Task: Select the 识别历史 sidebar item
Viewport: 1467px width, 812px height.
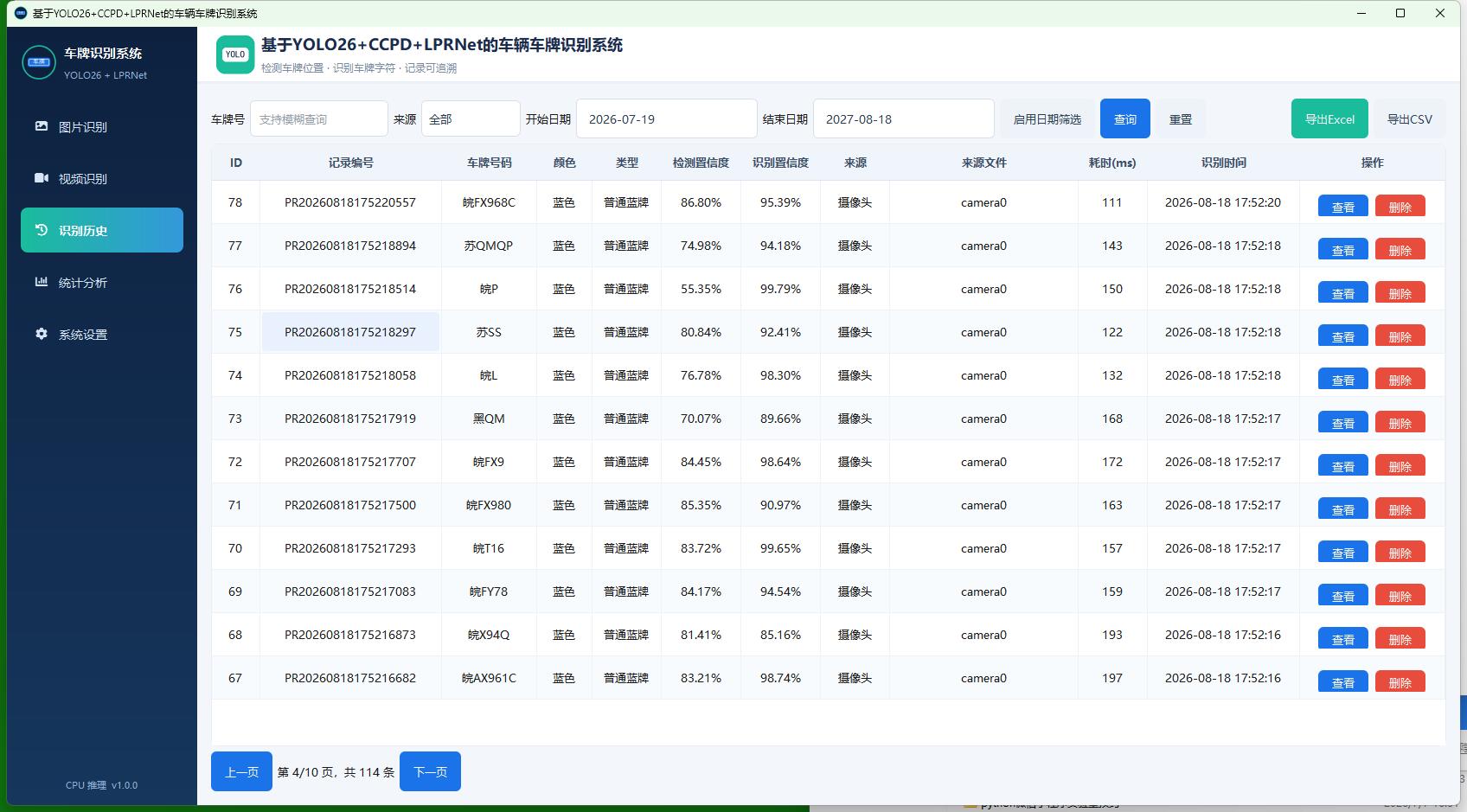Action: click(x=102, y=230)
